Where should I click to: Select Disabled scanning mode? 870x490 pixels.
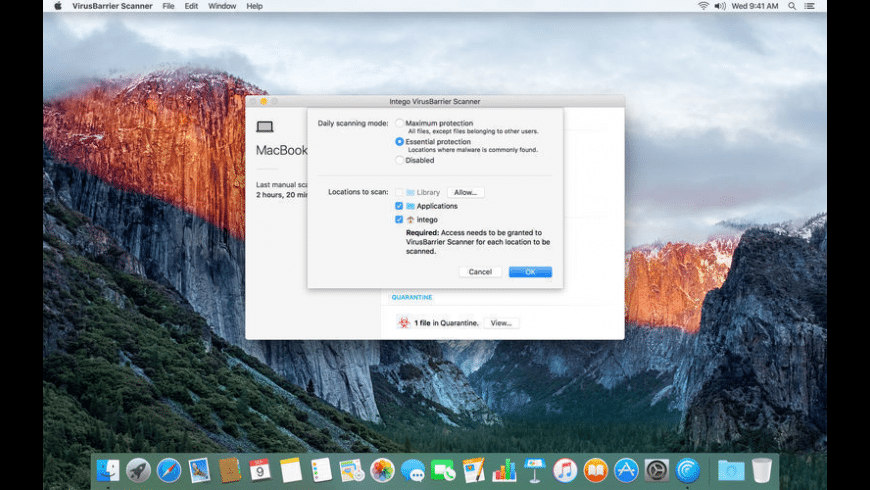point(399,160)
